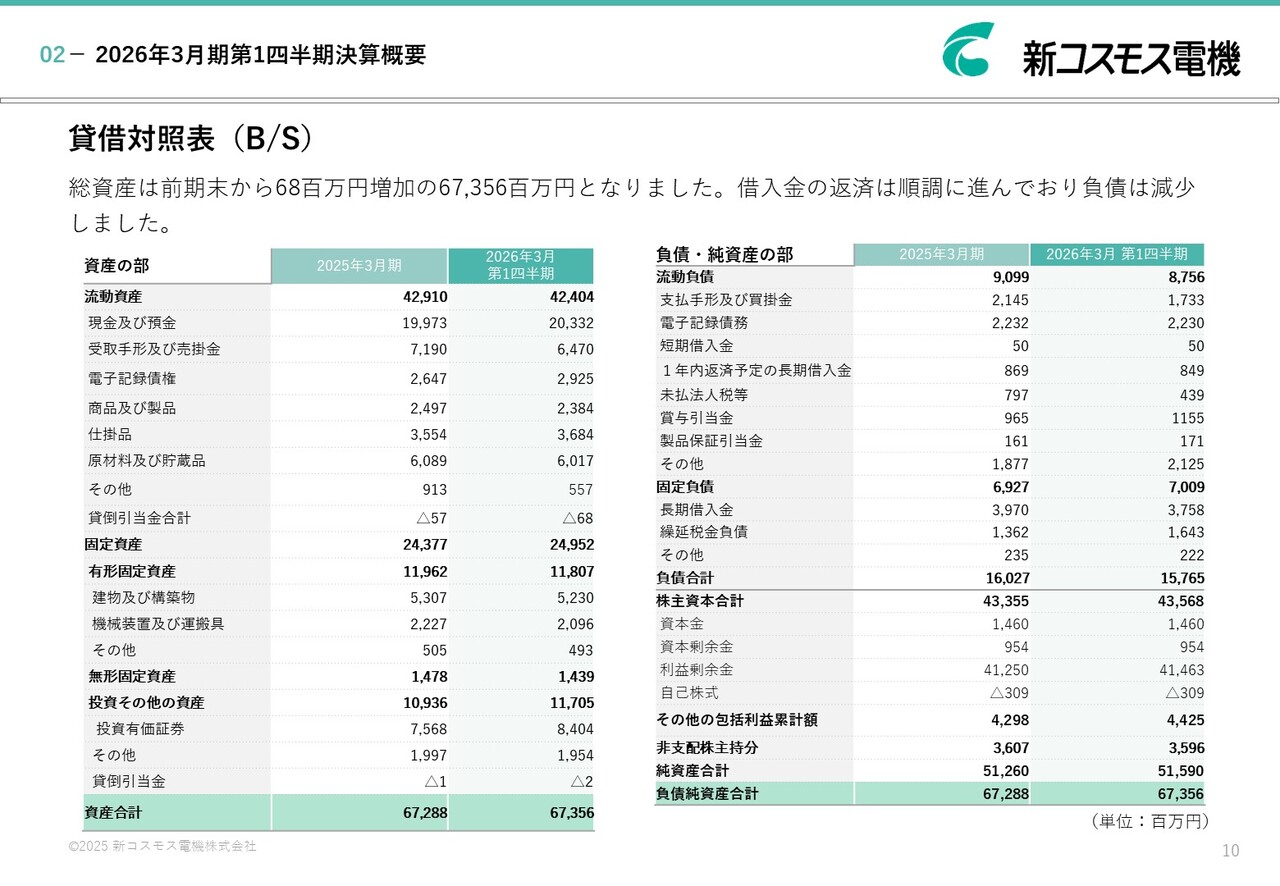The width and height of the screenshot is (1280, 886).
Task: Select the 2025年3月期 header in assets table
Action: tap(359, 266)
